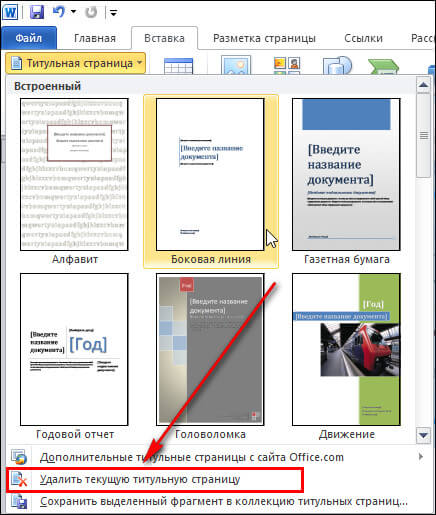Click the Save icon in quick access toolbar
This screenshot has height=515, width=436.
pos(37,12)
